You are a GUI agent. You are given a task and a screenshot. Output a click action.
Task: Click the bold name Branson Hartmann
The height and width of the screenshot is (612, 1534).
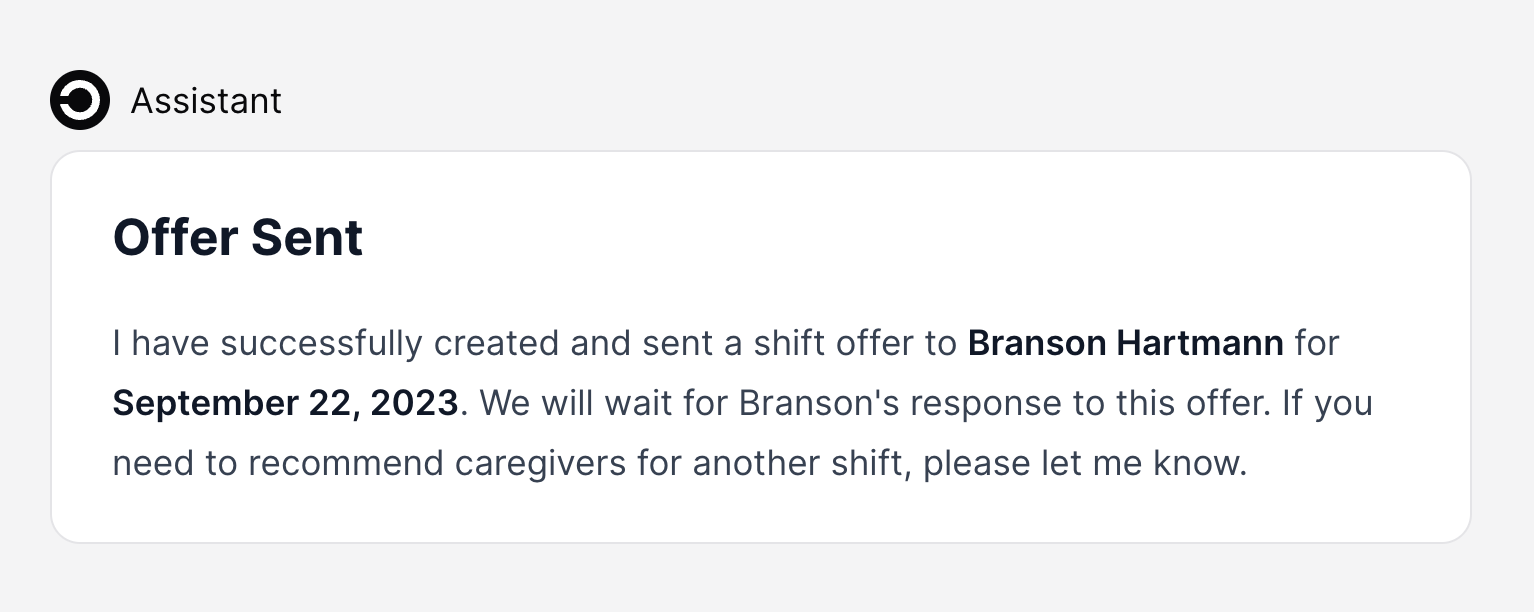[1126, 343]
